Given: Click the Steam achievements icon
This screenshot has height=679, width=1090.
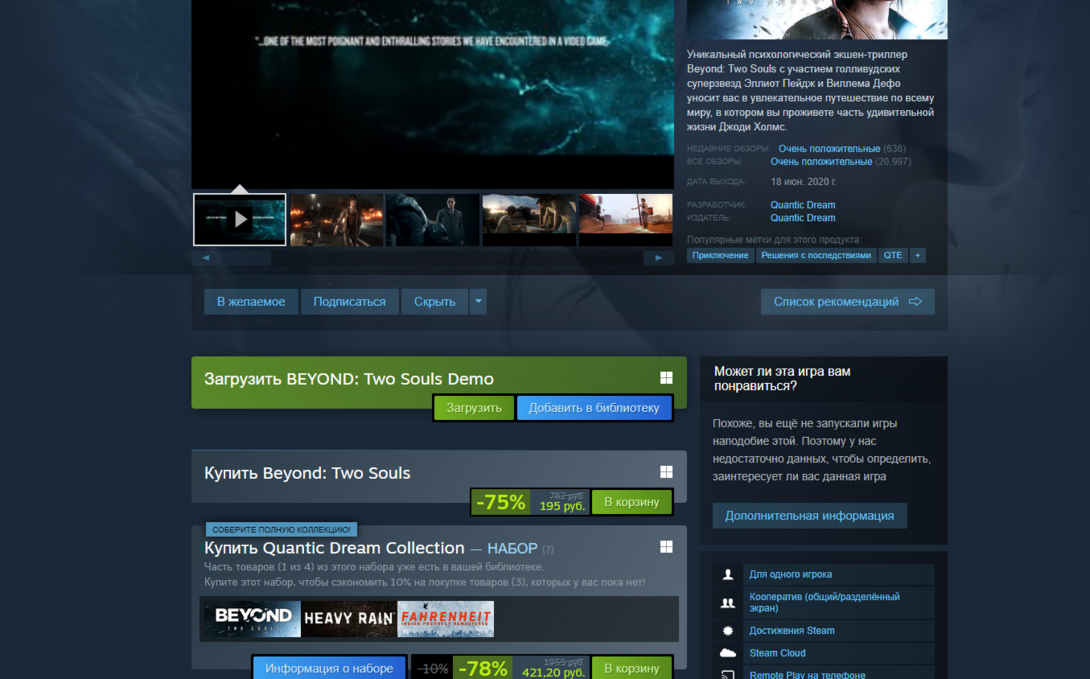Looking at the screenshot, I should (728, 631).
